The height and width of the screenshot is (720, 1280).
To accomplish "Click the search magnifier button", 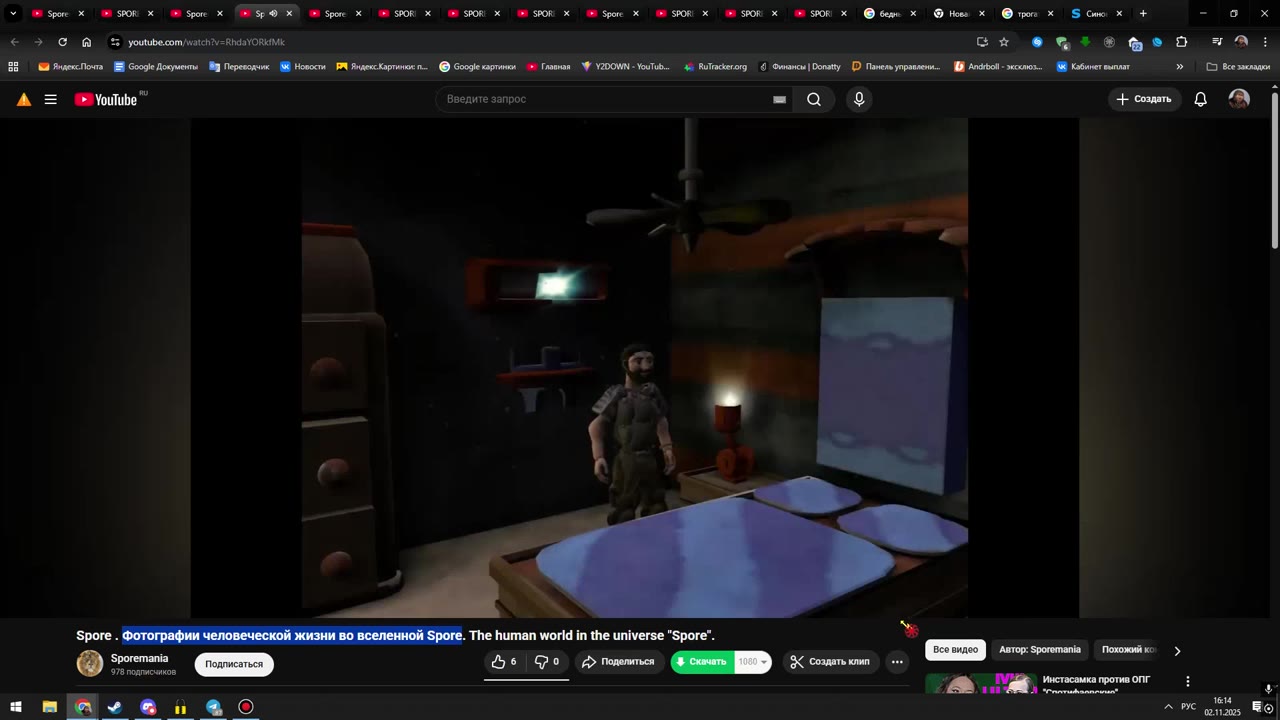I will [x=814, y=99].
